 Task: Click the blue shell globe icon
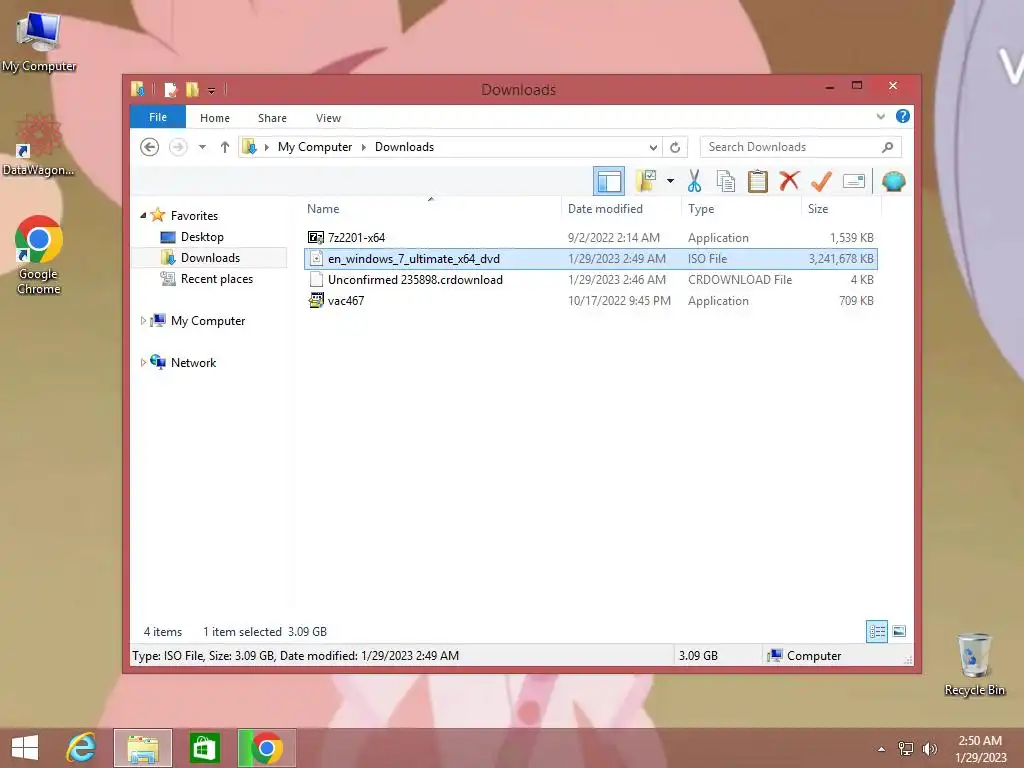pyautogui.click(x=893, y=181)
